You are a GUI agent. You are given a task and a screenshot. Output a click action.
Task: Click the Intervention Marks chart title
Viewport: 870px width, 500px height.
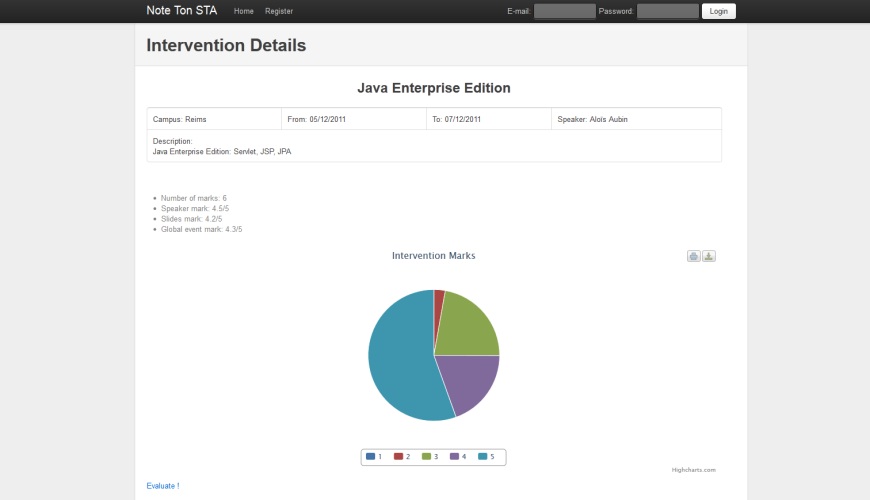pos(433,256)
